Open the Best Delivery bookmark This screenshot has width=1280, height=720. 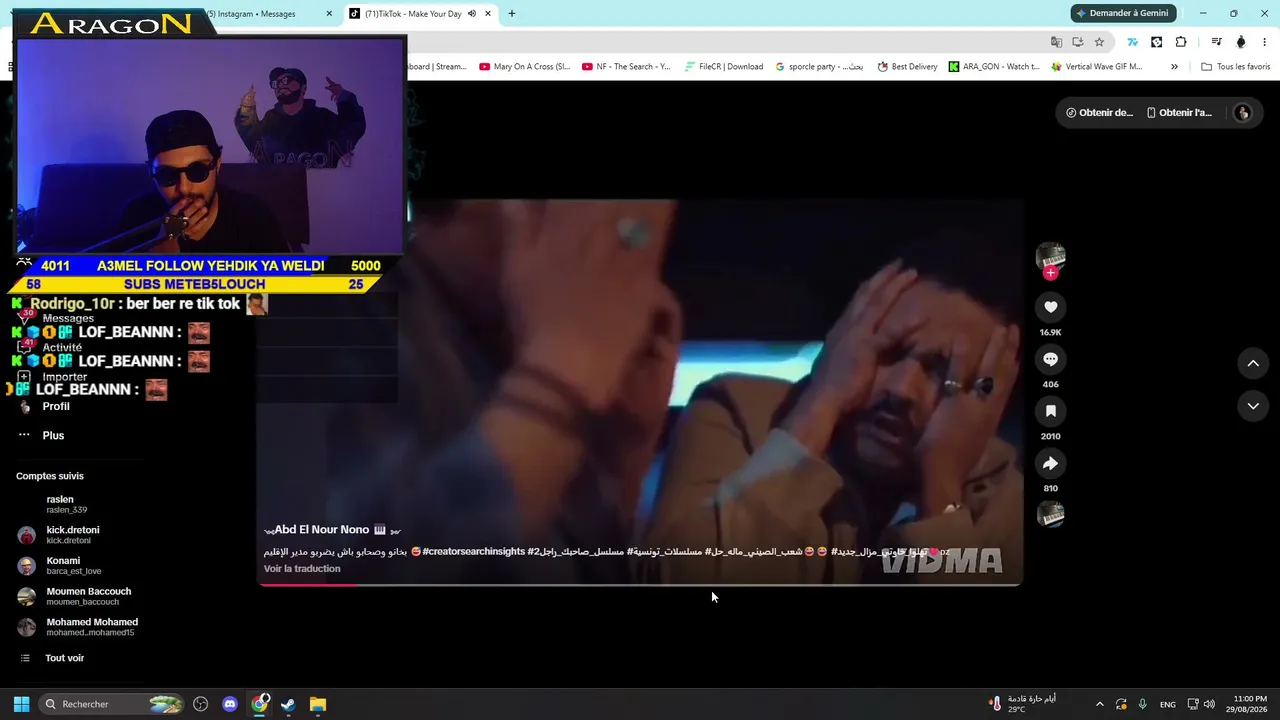[x=907, y=67]
